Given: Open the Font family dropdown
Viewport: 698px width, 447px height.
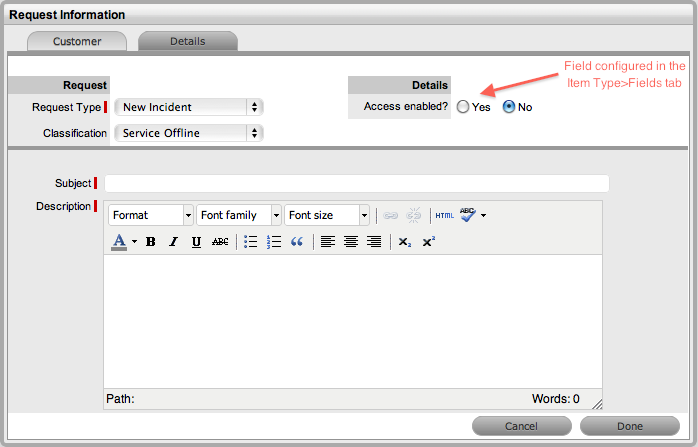Looking at the screenshot, I should point(239,215).
